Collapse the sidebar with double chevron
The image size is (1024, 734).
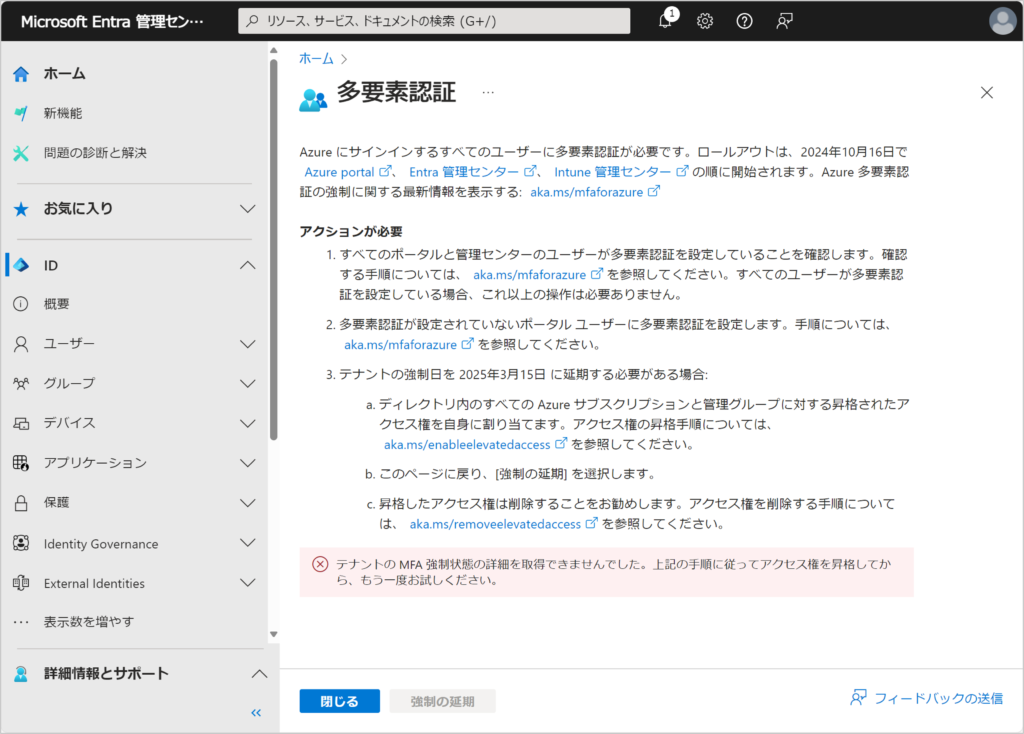click(x=256, y=712)
